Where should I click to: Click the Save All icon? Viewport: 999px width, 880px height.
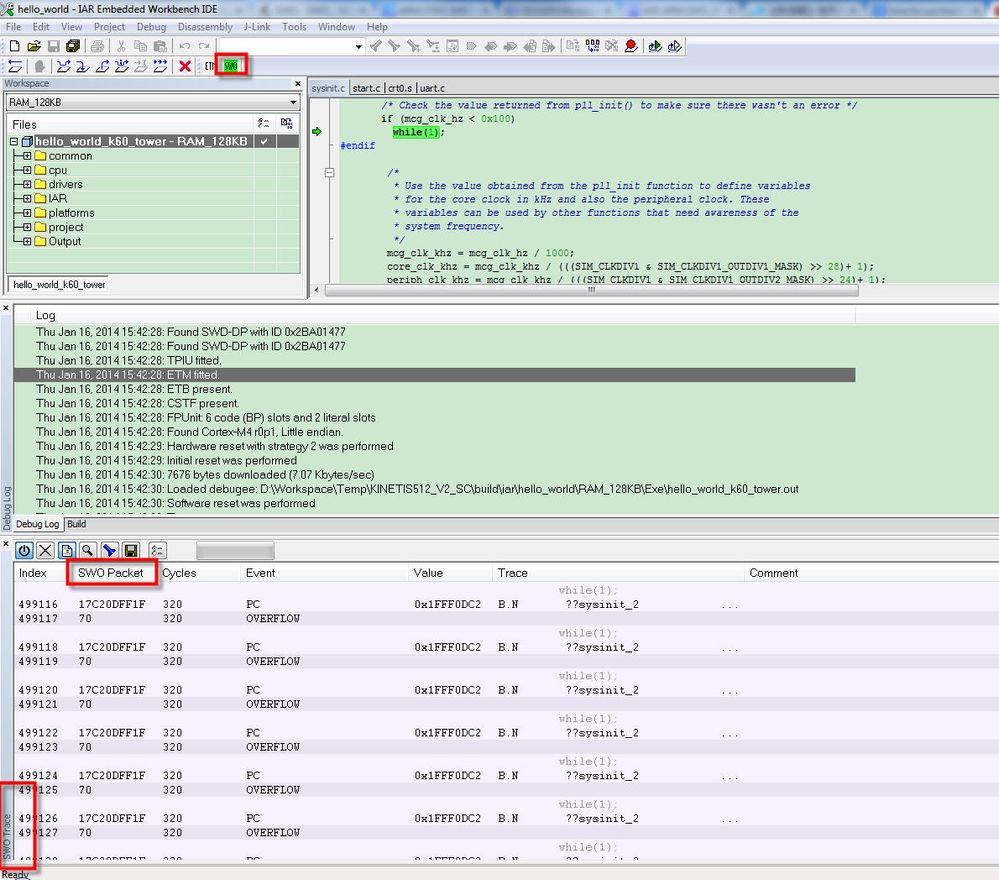73,46
